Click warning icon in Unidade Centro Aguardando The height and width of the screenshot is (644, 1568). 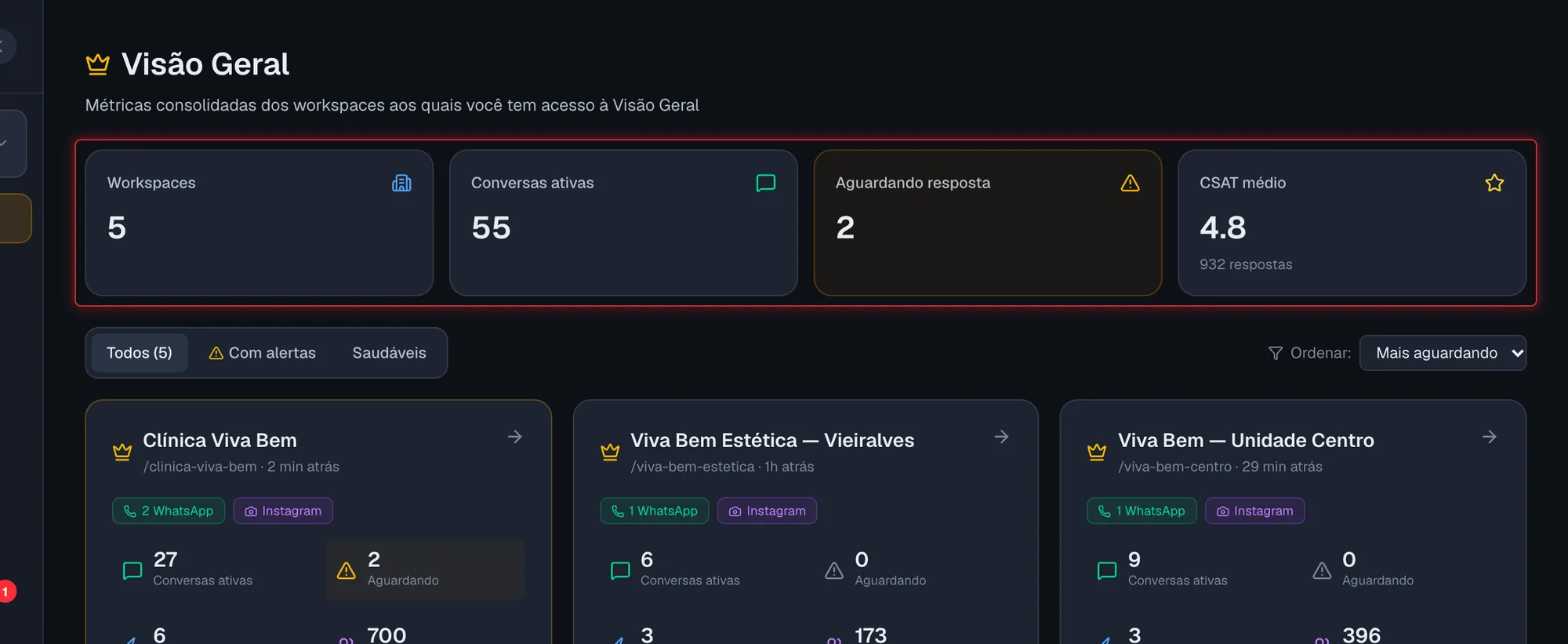pyautogui.click(x=1322, y=570)
